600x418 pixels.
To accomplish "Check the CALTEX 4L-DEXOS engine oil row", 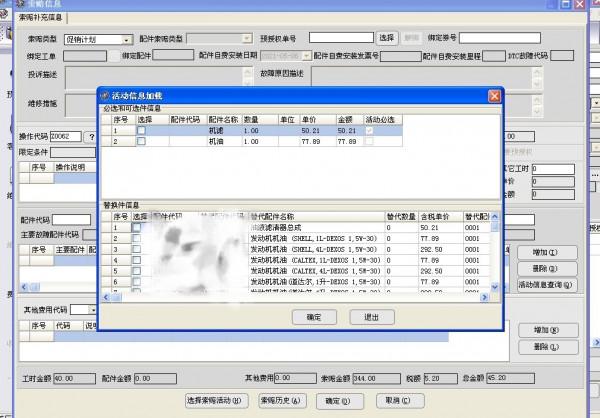I will (136, 271).
